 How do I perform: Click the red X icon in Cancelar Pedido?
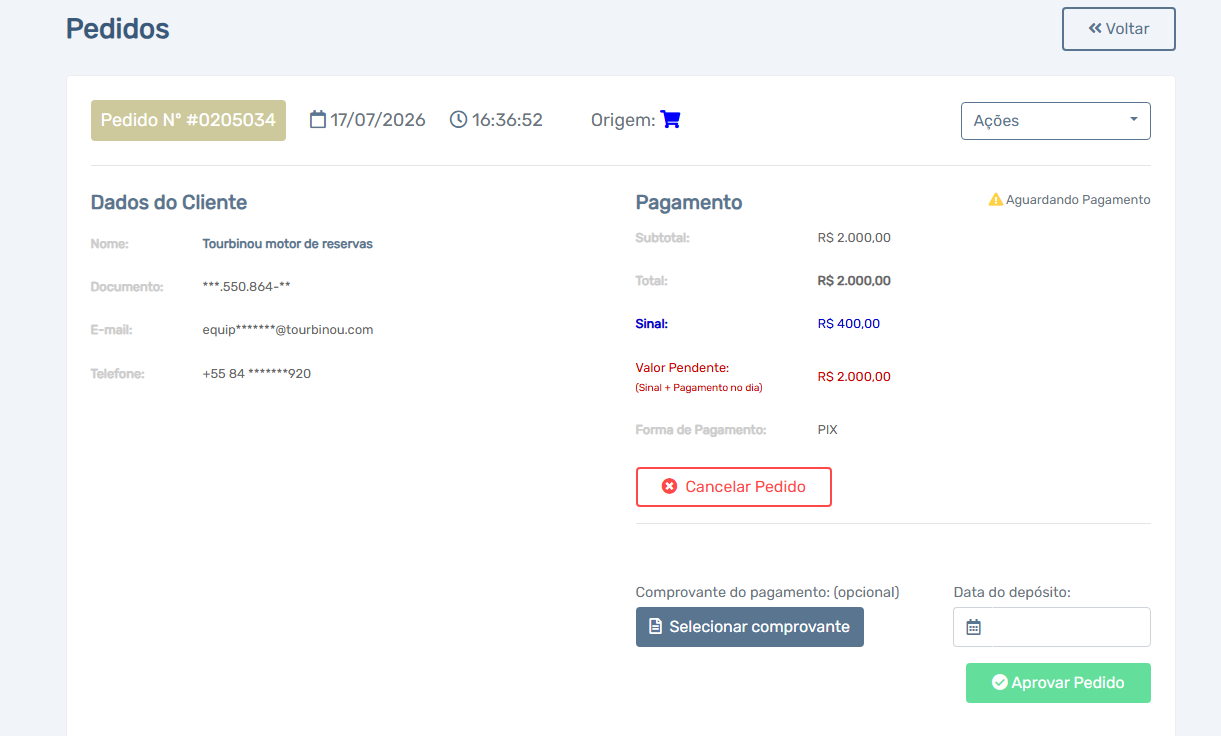click(x=670, y=487)
